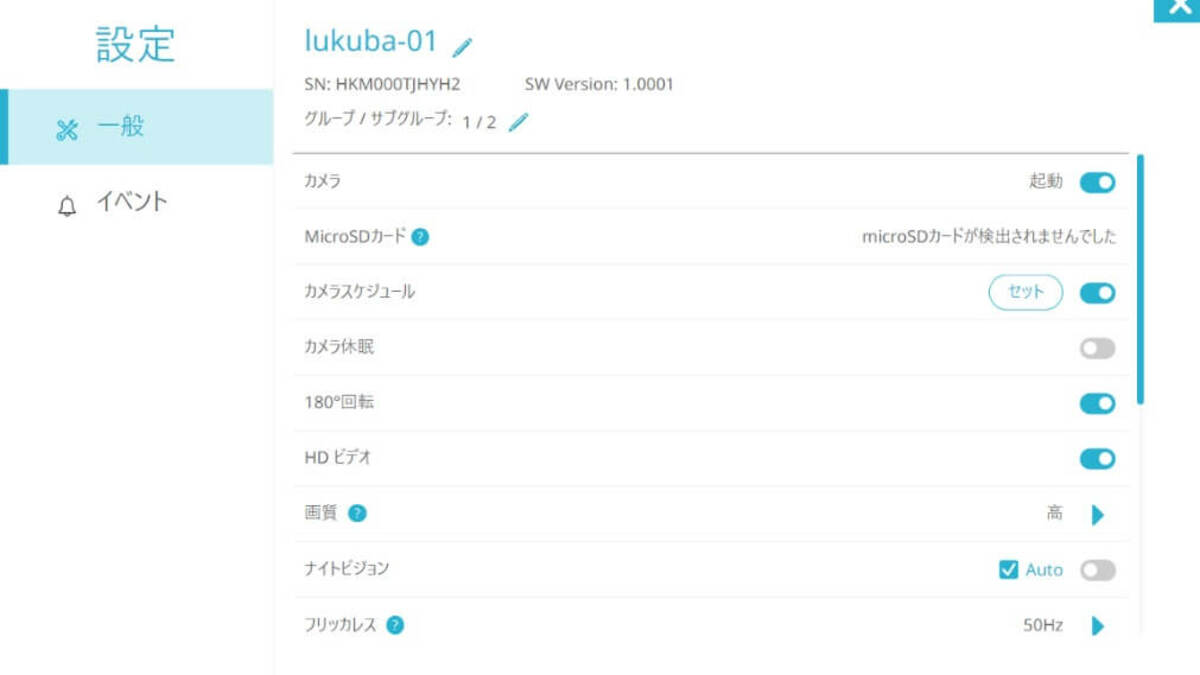The image size is (1200, 675).
Task: Open the フリッカレス 50Hz options arrow
Action: (1097, 626)
